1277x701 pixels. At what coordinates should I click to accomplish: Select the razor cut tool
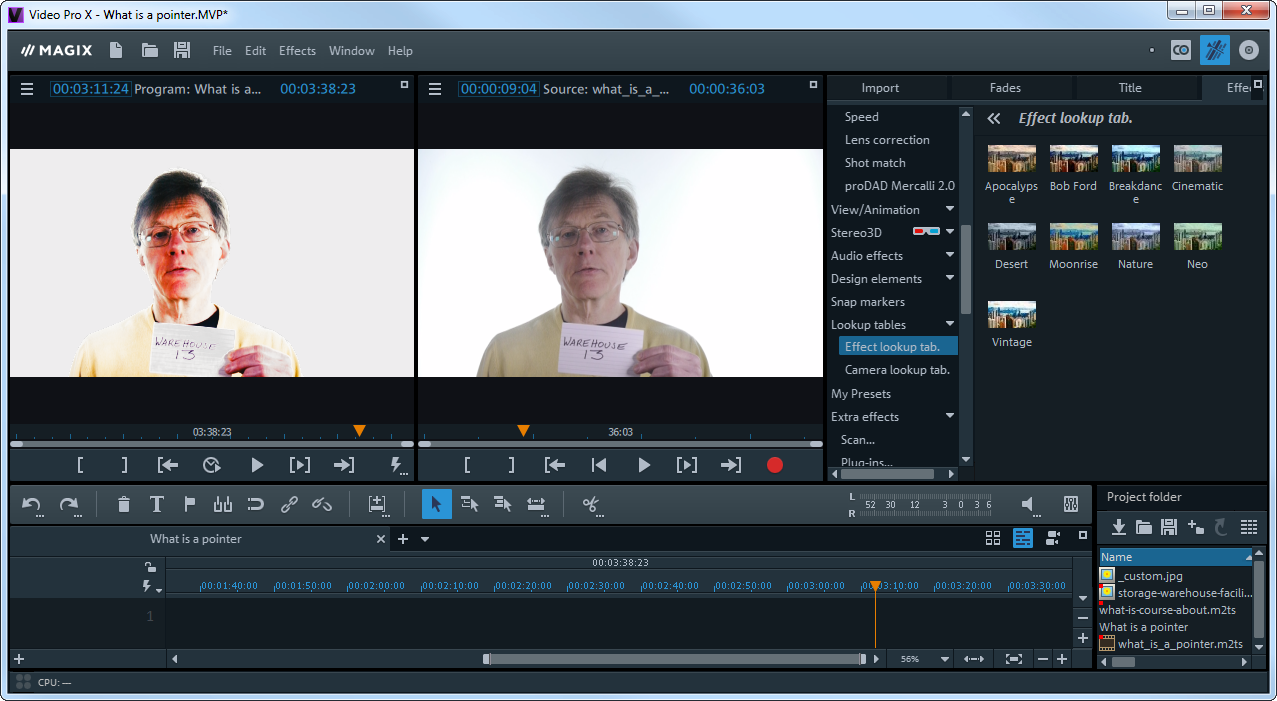[591, 505]
